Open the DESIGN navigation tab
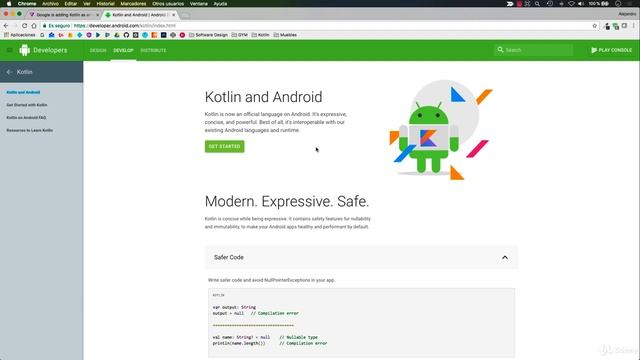 98,50
